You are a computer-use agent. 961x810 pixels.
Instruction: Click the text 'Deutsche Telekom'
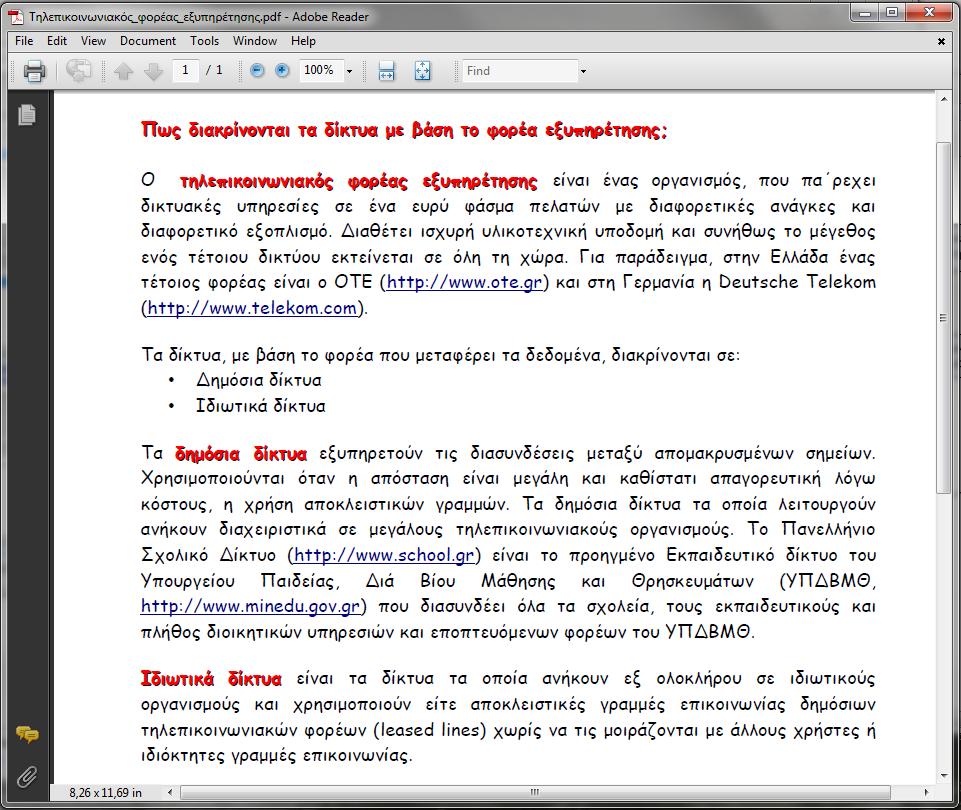(797, 282)
